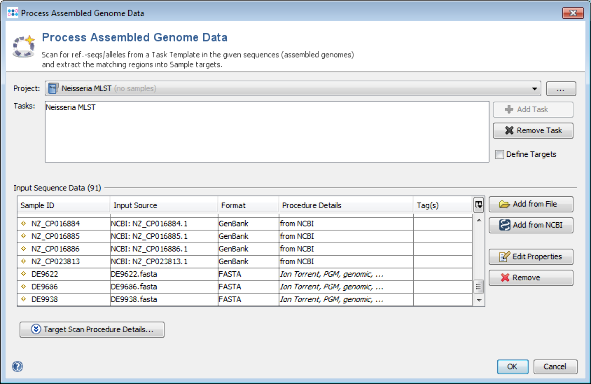Open Edit Properties for input data

pos(531,257)
